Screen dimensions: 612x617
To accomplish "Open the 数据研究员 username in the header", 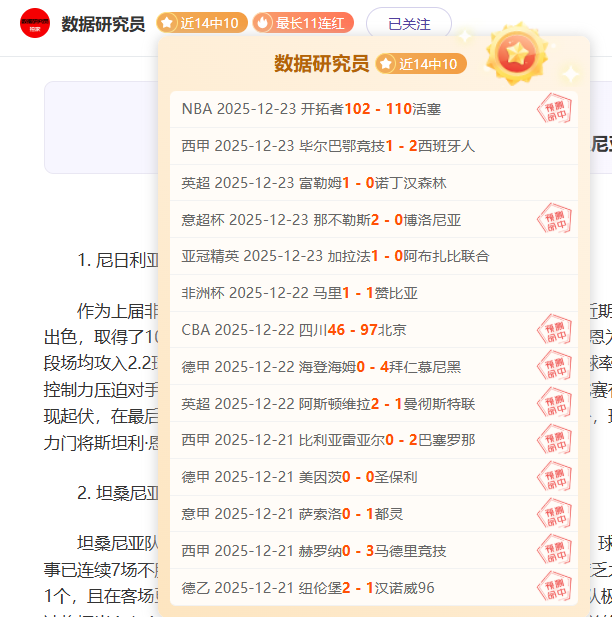I will point(103,23).
